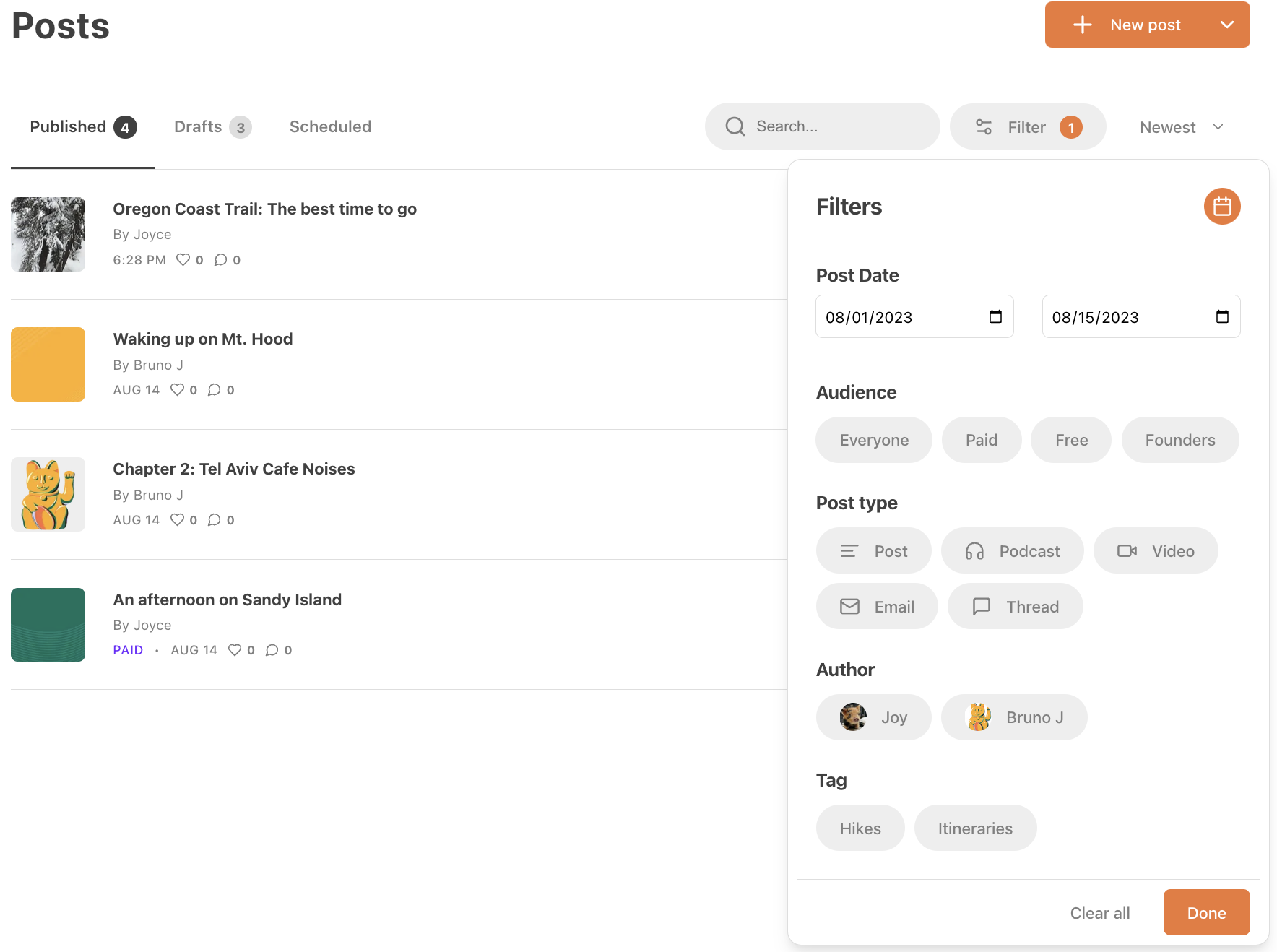Open the start date calendar picker

click(x=996, y=316)
